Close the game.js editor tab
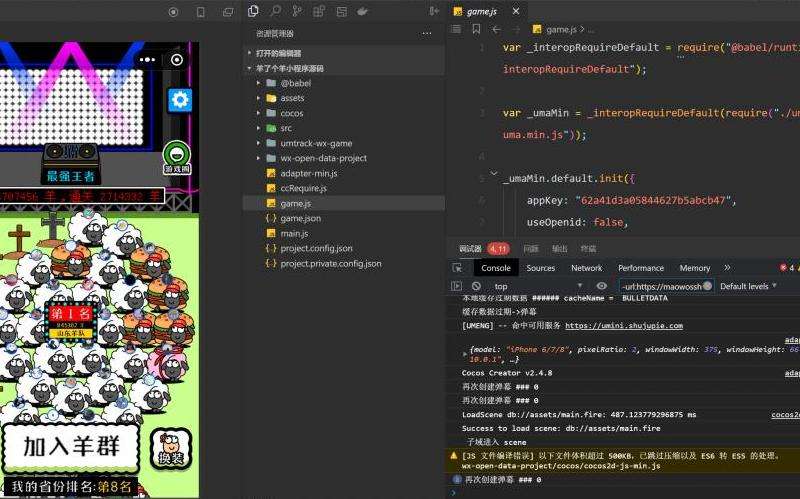The image size is (800, 499). 516,11
